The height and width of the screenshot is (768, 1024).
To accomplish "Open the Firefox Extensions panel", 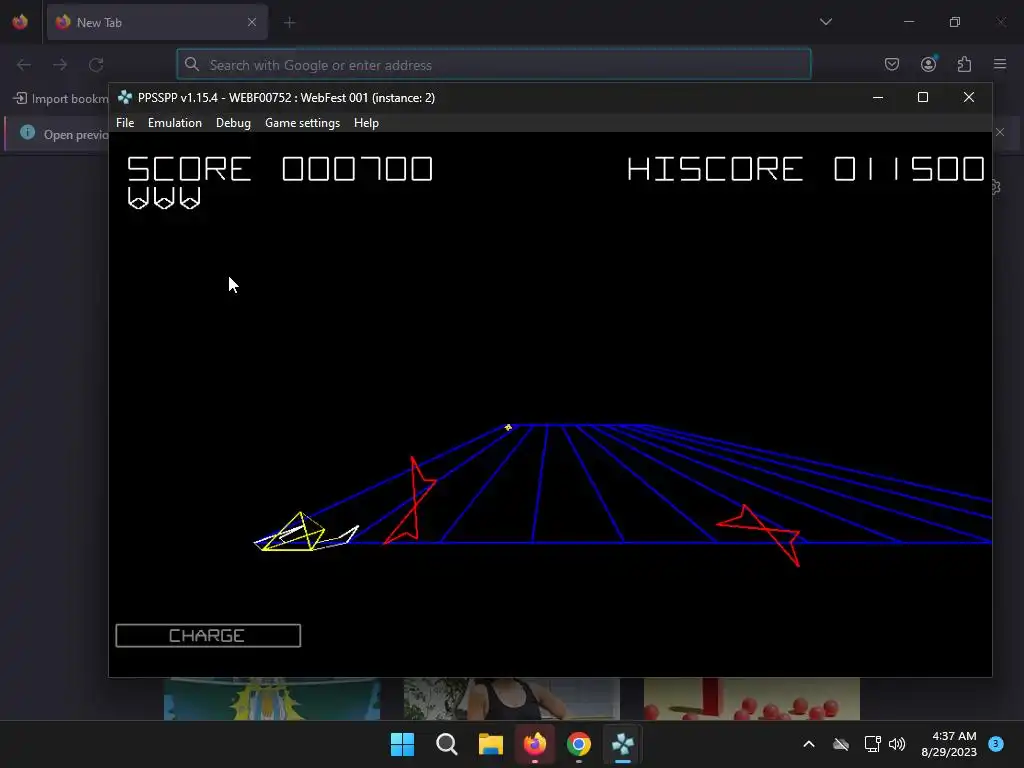I will pos(964,64).
